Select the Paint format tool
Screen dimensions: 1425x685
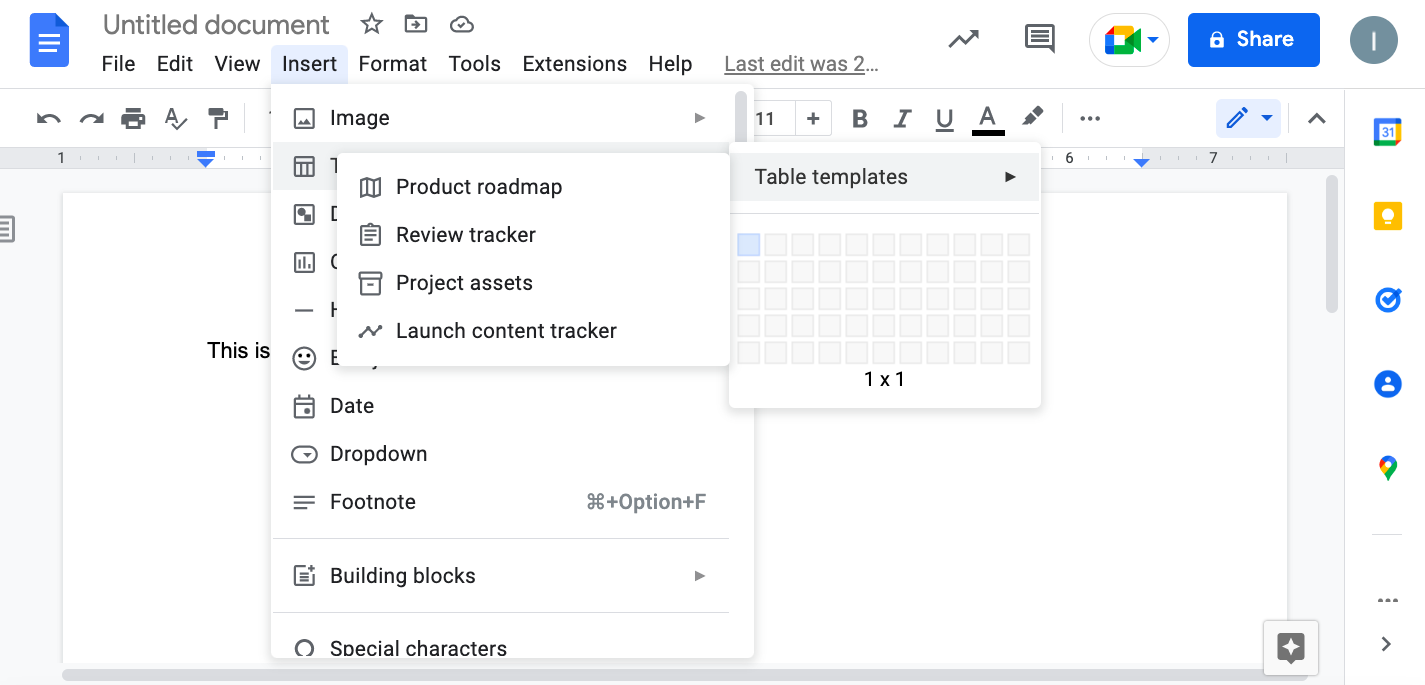click(x=219, y=118)
